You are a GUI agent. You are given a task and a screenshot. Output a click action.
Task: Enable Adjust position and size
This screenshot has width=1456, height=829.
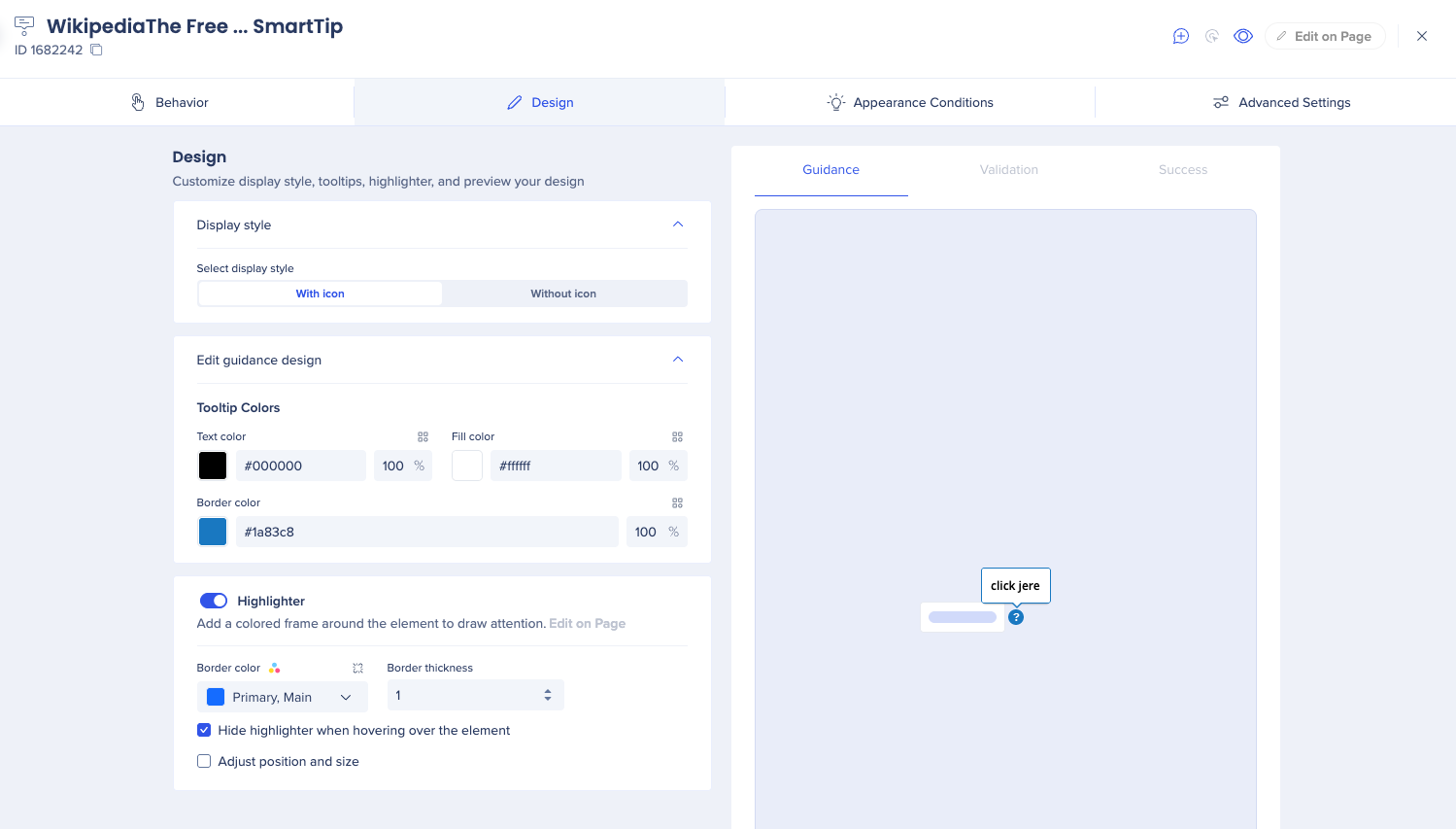pyautogui.click(x=204, y=761)
